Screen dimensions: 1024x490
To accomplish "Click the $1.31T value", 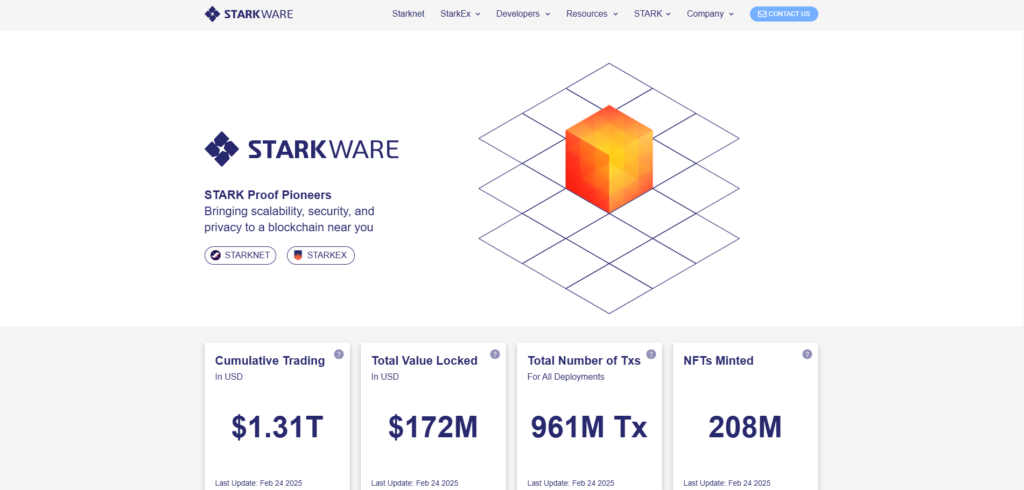I will 277,427.
